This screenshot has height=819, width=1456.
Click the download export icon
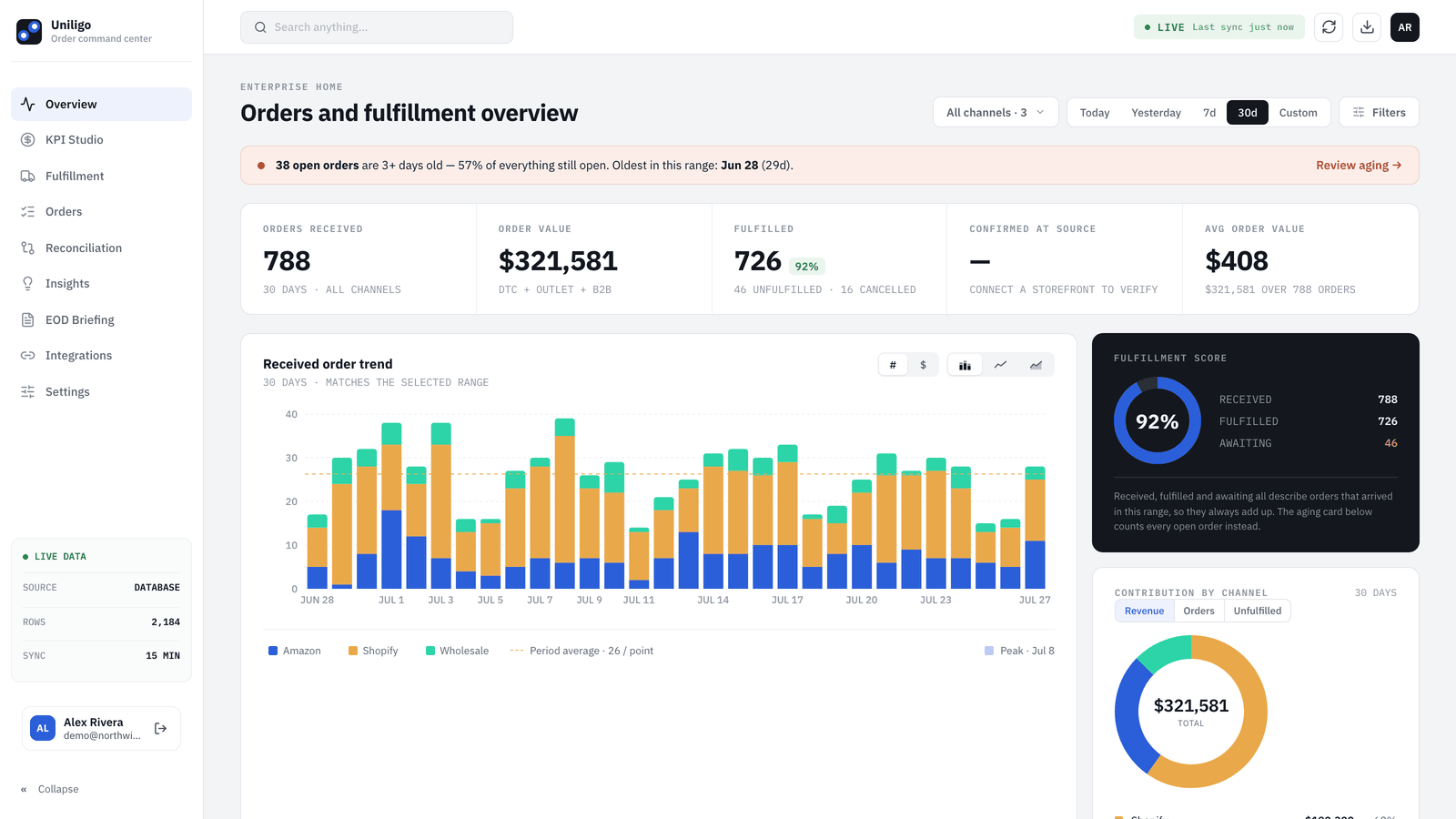point(1367,27)
